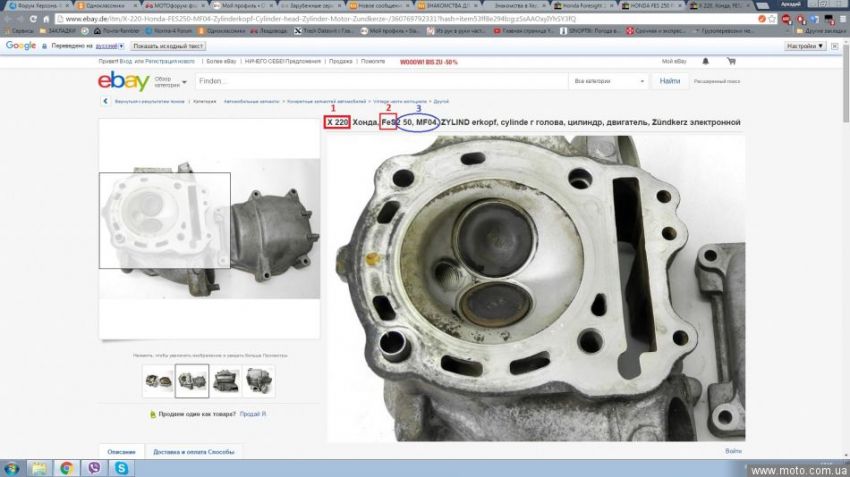Viewport: 850px width, 477px height.
Task: Click in the eBay 'Finden' search field
Action: pos(381,81)
